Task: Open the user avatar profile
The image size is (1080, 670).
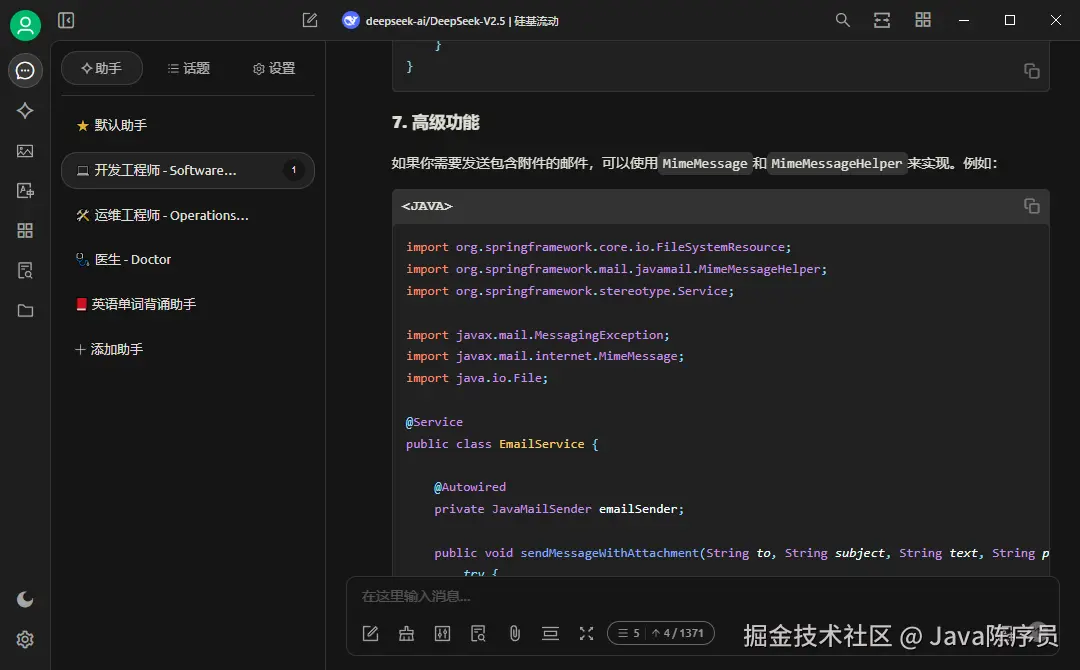Action: (x=25, y=25)
